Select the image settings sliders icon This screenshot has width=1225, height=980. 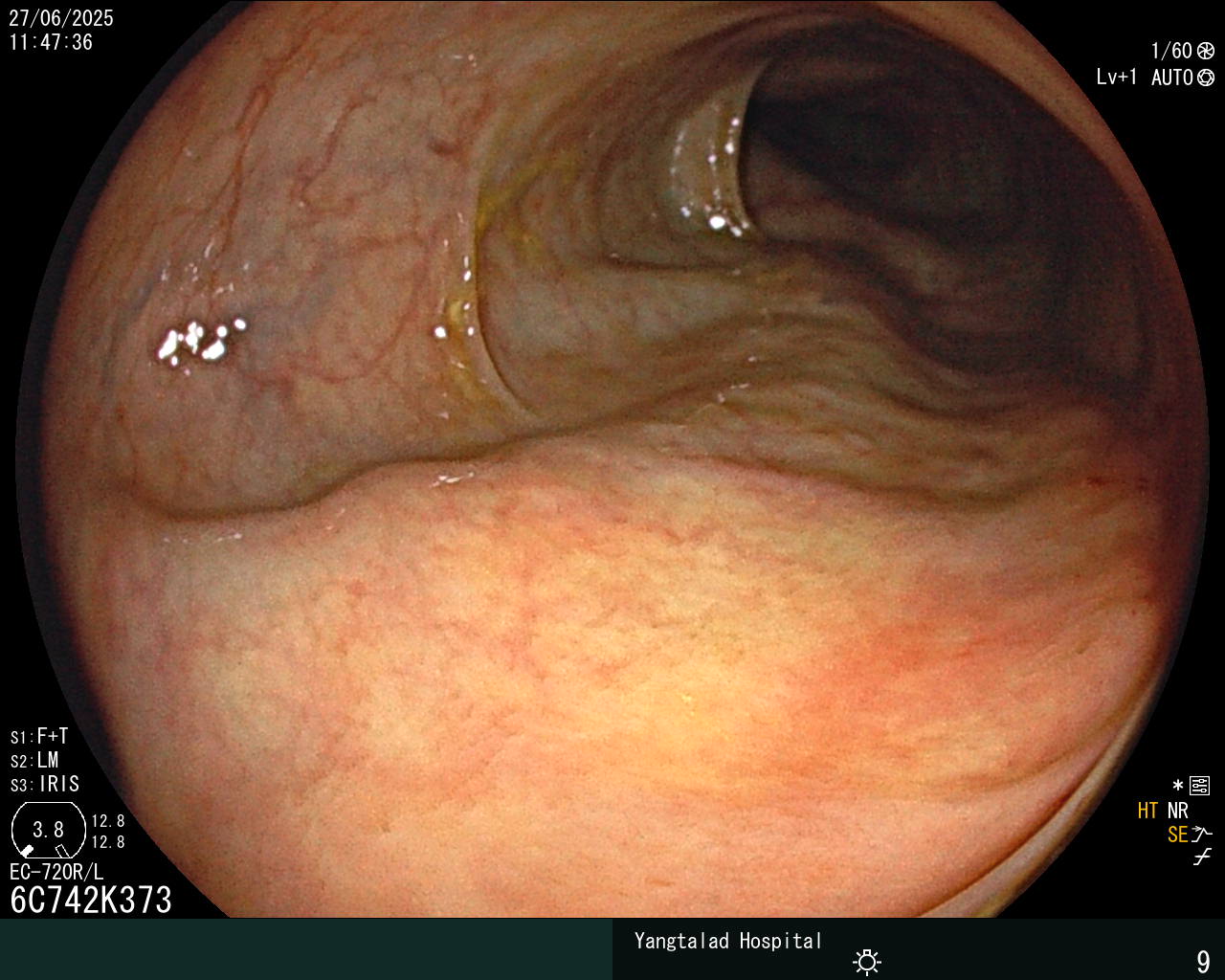pos(1200,786)
